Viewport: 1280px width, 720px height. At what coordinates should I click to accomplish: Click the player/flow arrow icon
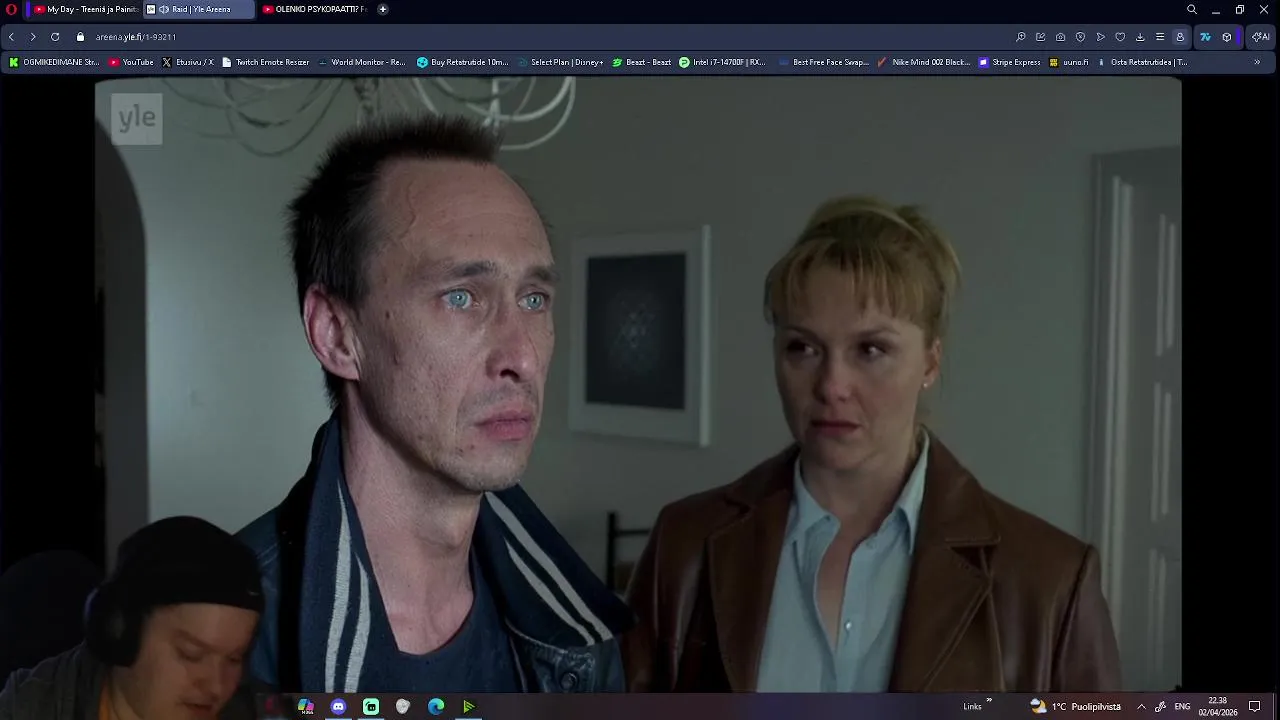[x=1100, y=37]
